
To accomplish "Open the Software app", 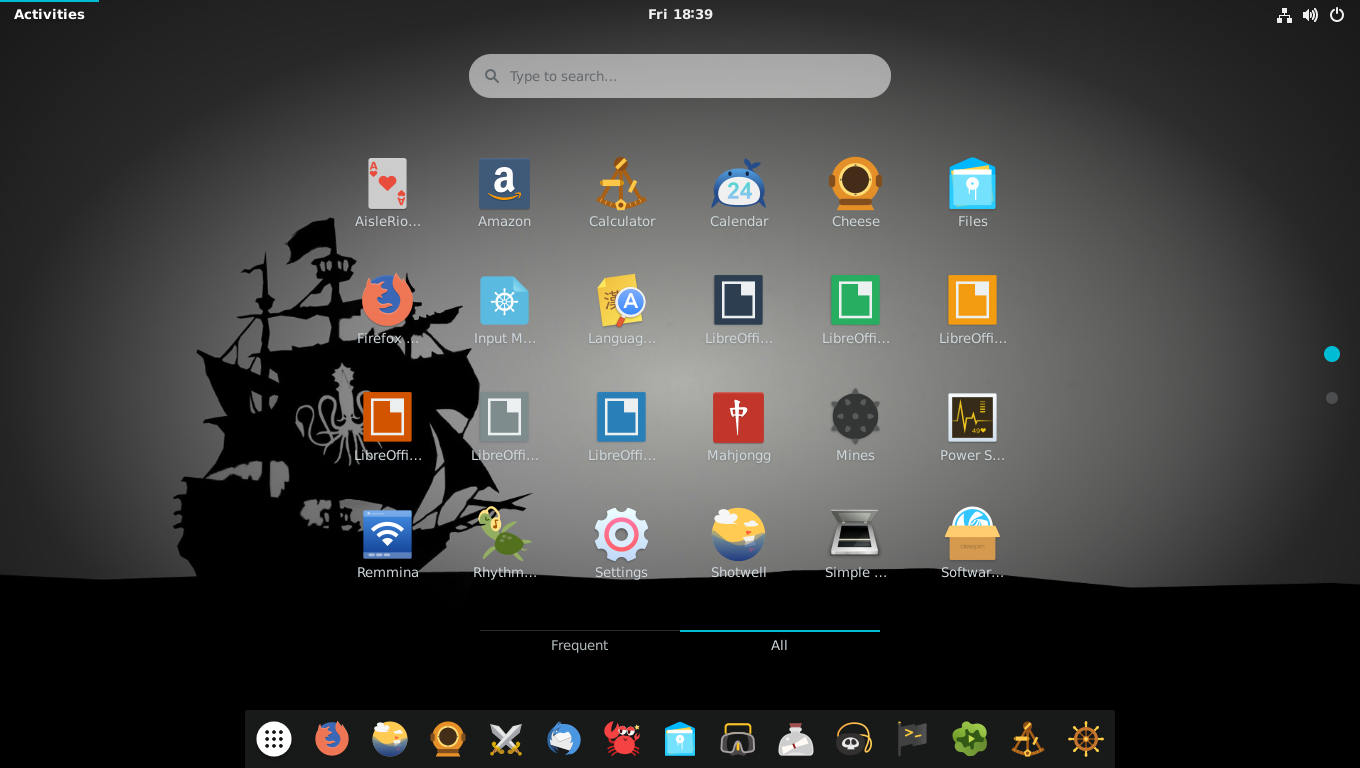I will point(973,544).
